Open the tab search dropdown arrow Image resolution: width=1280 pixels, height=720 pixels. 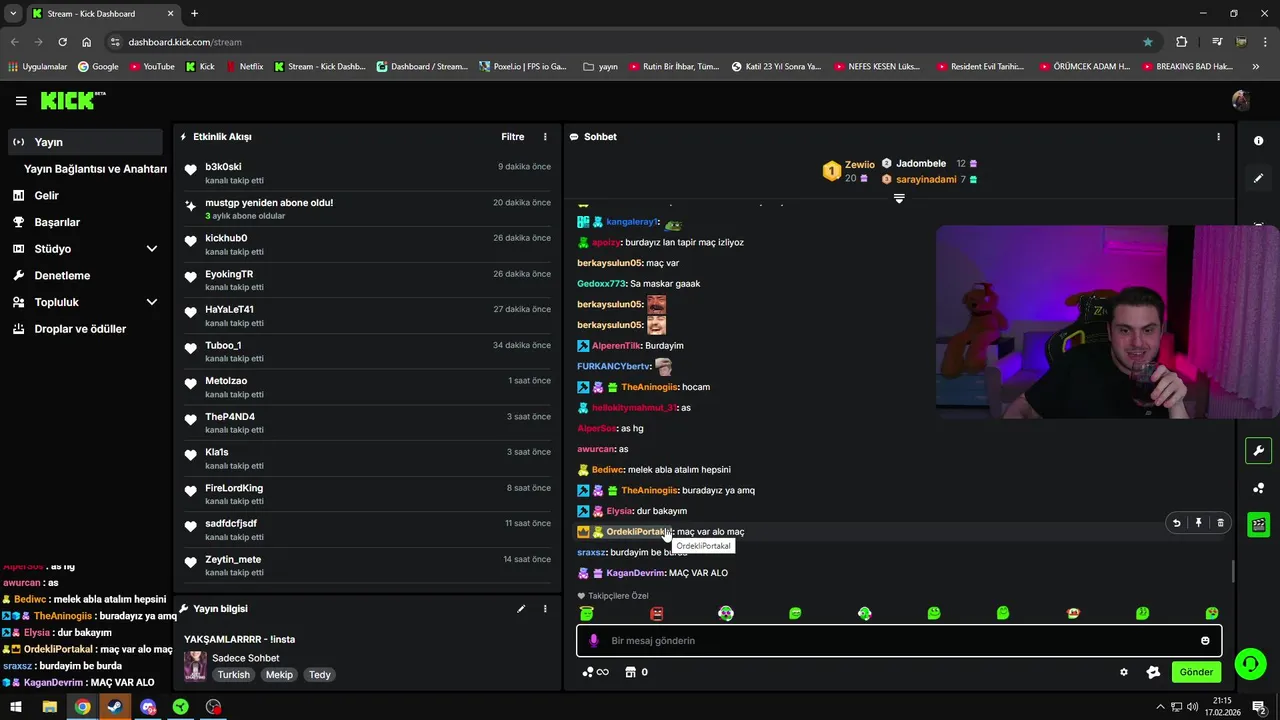coord(13,14)
